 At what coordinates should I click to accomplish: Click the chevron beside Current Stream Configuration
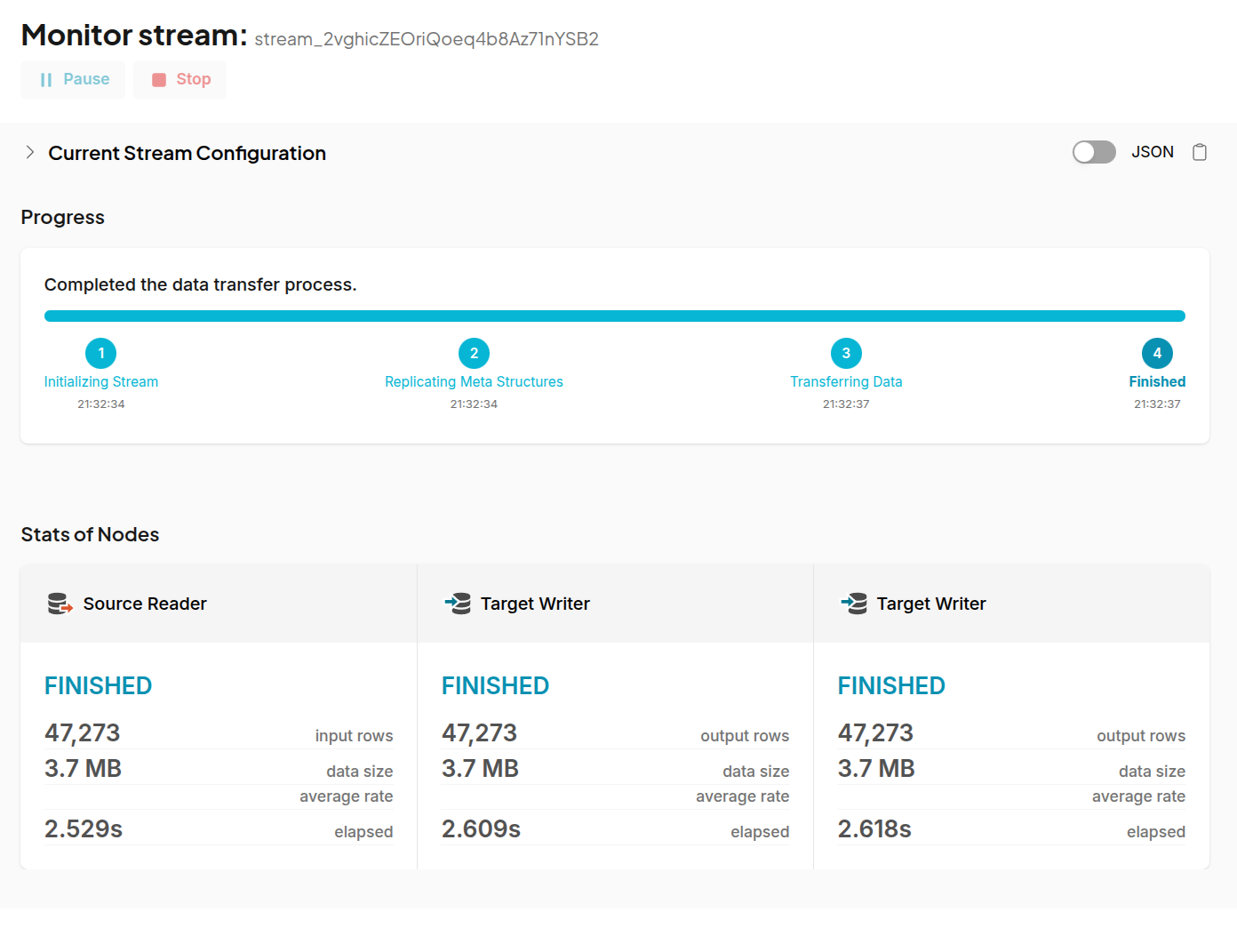29,152
